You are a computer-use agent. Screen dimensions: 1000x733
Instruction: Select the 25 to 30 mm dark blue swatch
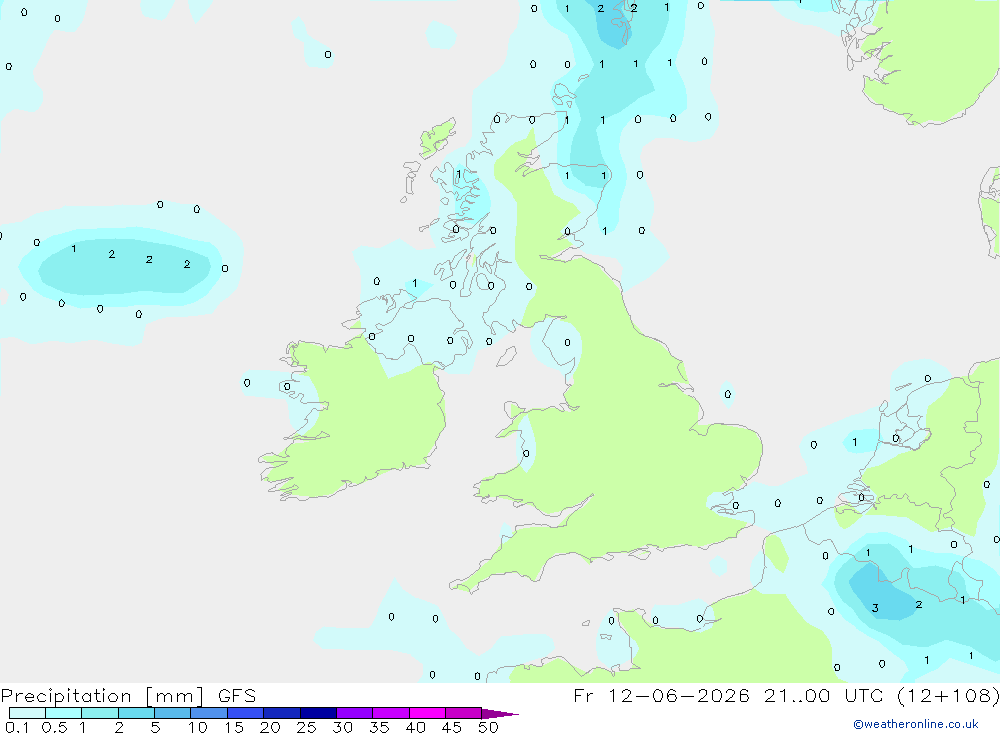[318, 713]
